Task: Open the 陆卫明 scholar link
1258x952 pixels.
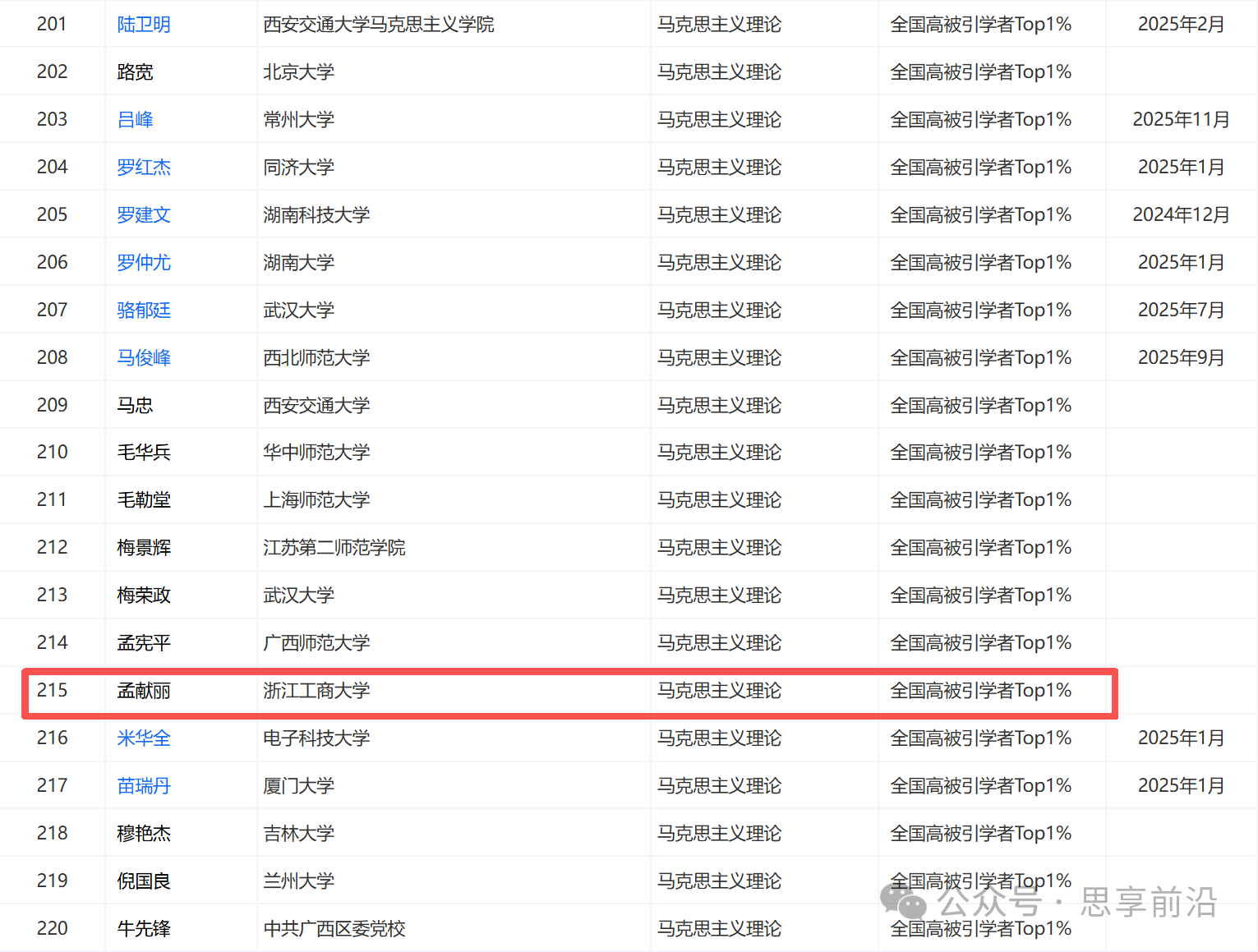Action: pos(144,25)
